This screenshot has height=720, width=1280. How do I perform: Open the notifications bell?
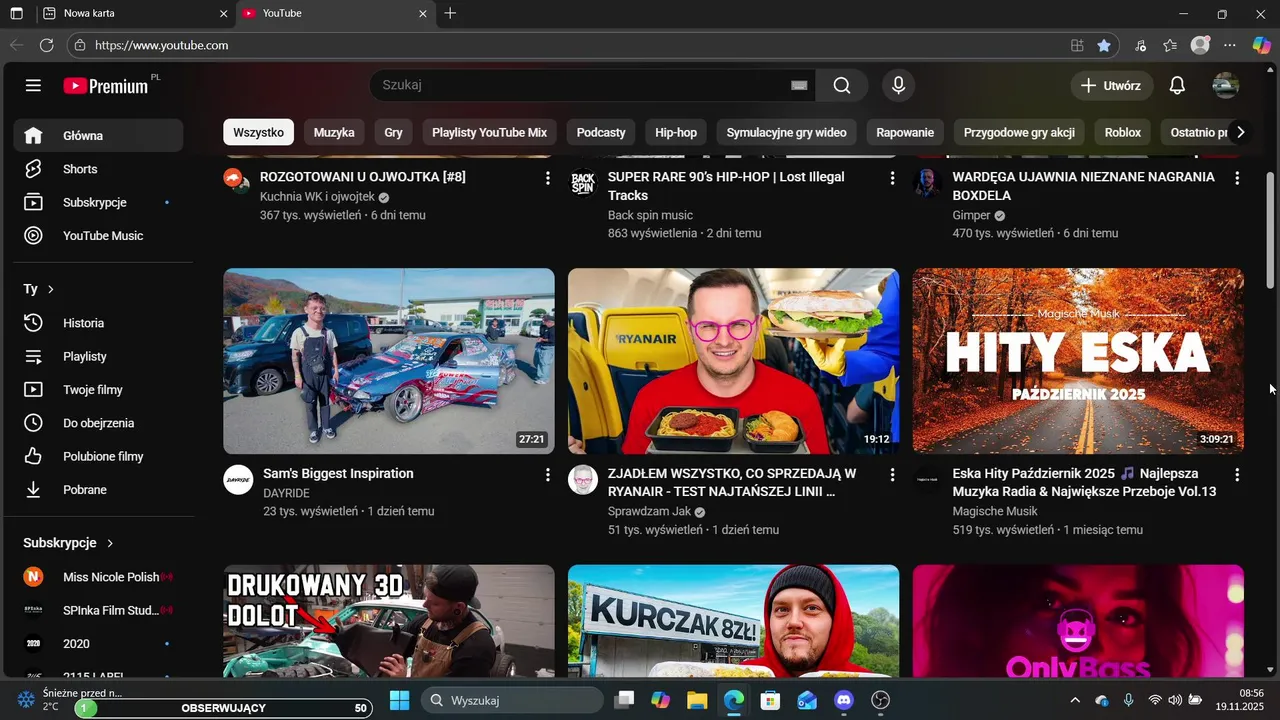point(1177,86)
